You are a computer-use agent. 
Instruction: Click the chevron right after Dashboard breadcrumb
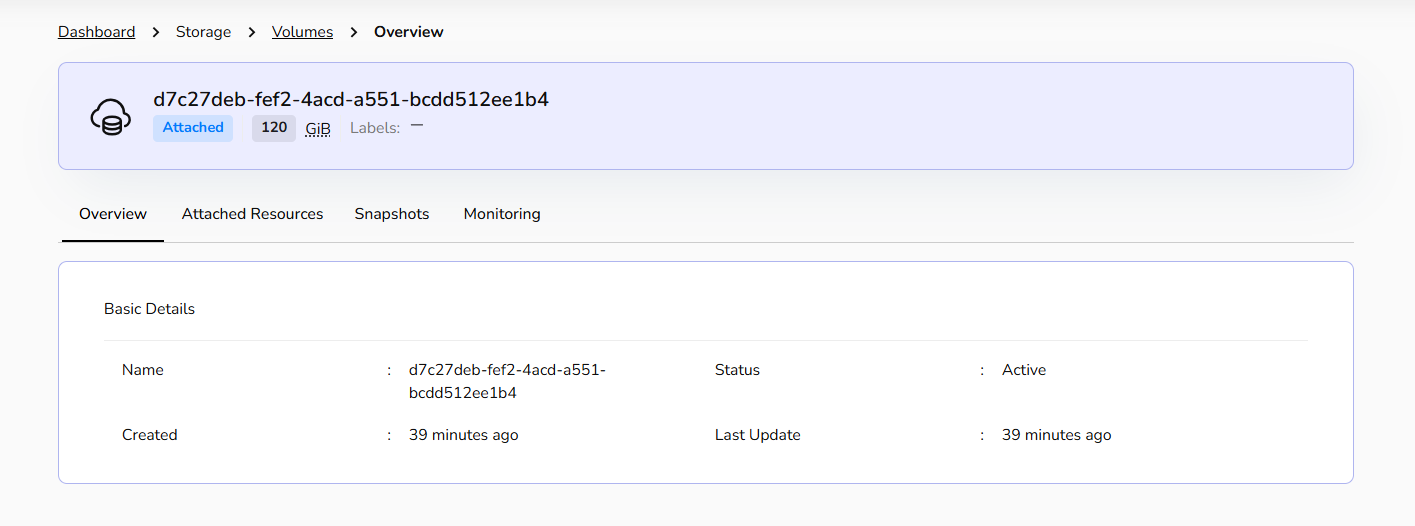point(156,32)
